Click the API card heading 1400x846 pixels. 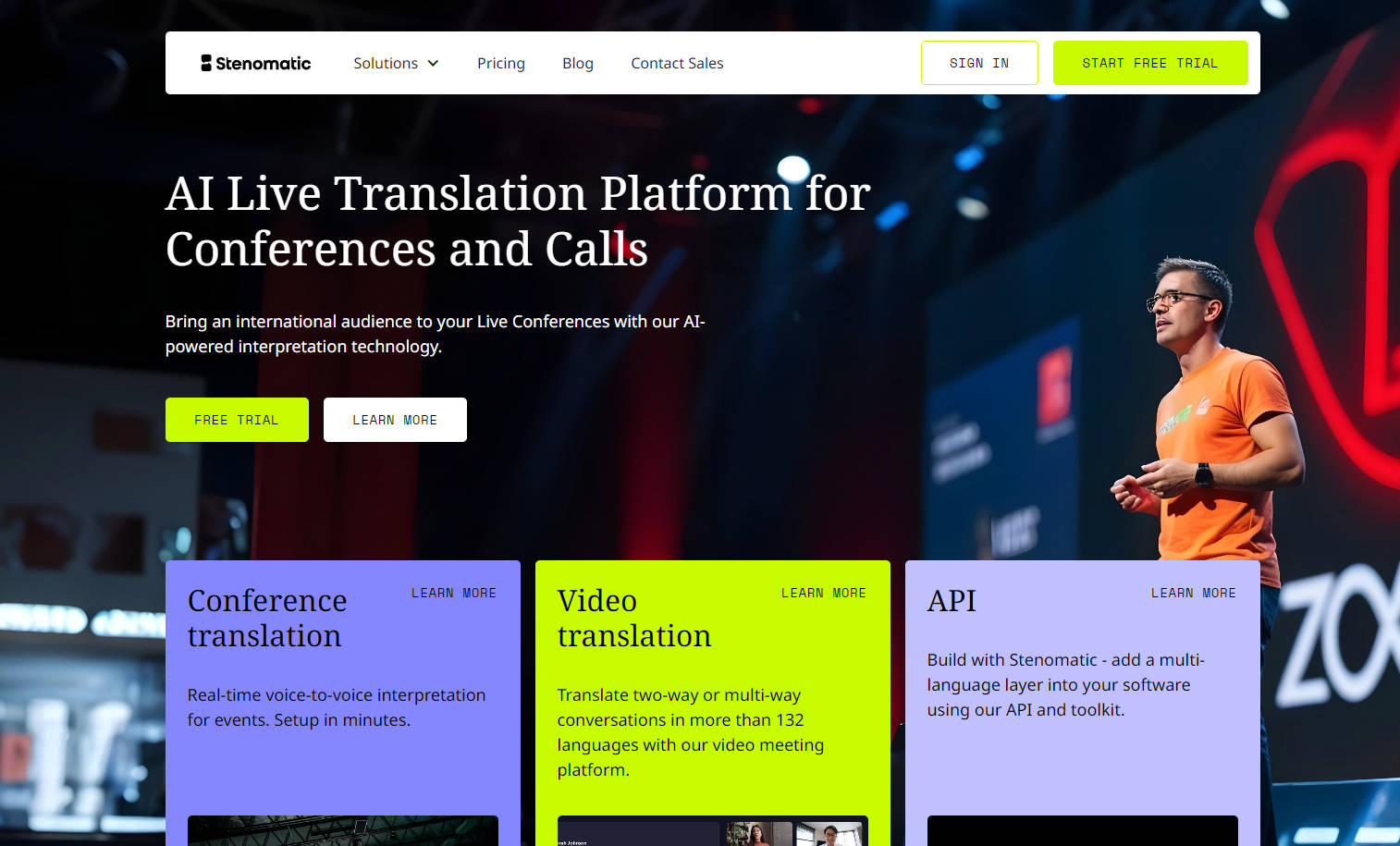[952, 601]
